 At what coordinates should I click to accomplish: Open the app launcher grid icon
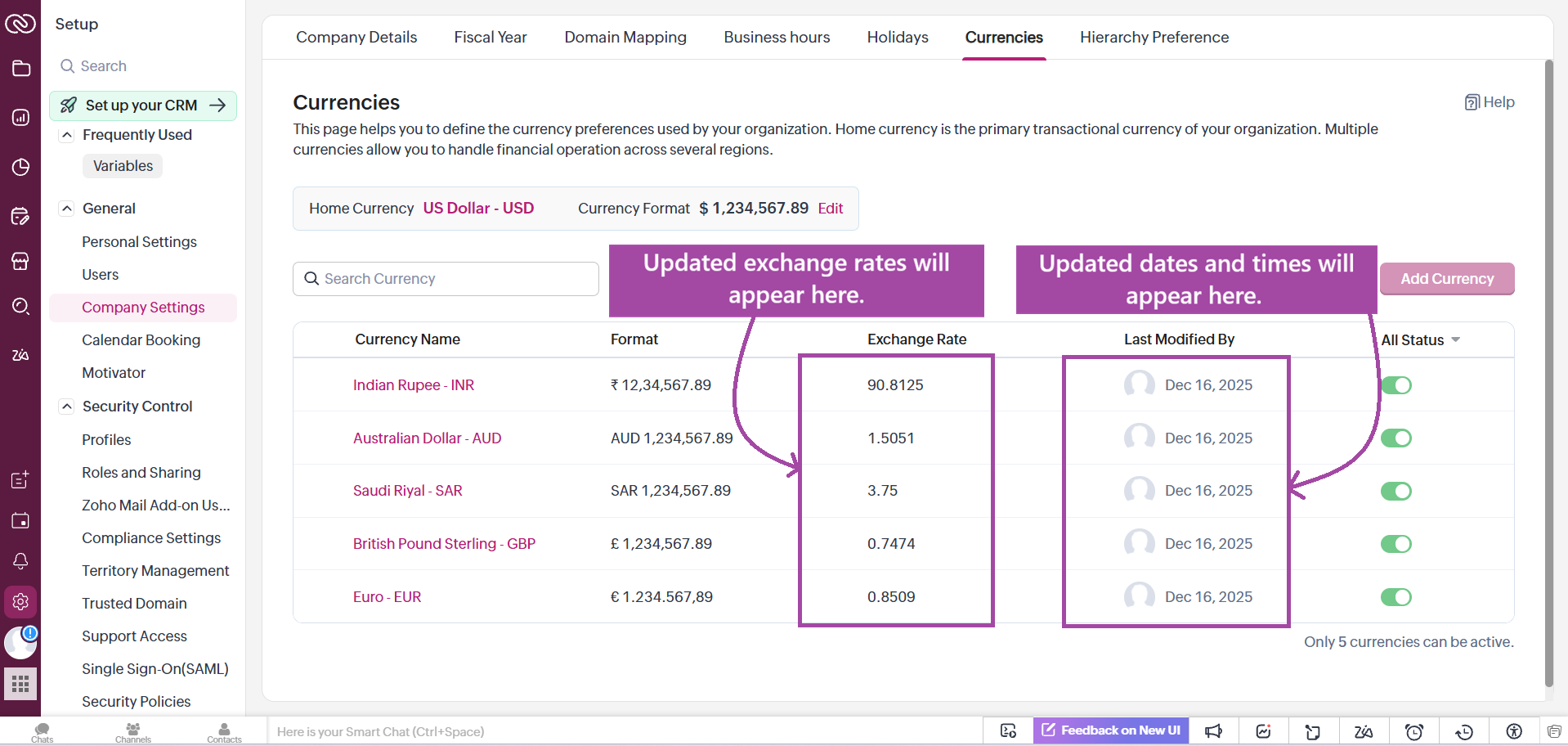coord(20,684)
